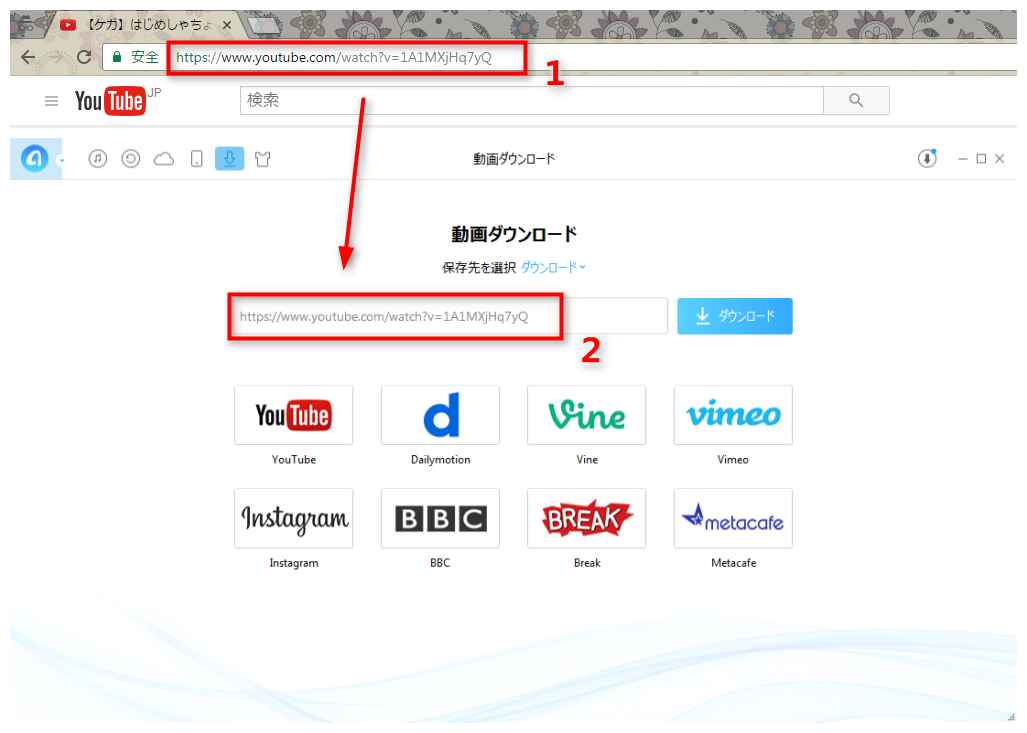Open the Vine site tile

(586, 415)
